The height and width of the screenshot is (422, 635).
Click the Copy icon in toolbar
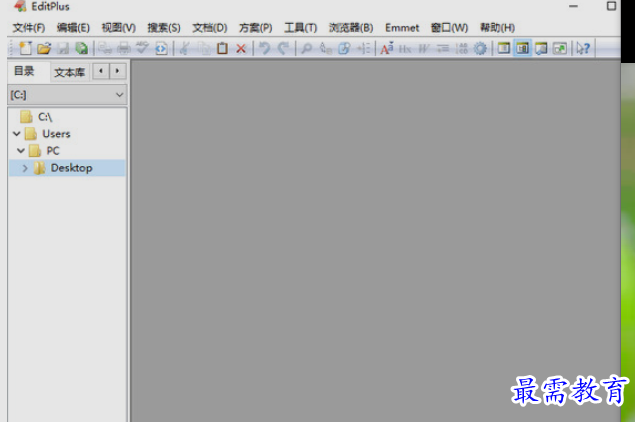coord(204,49)
